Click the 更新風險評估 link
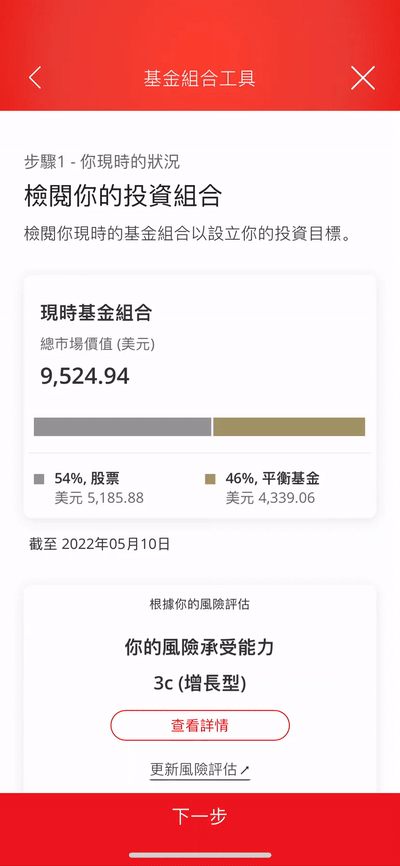This screenshot has width=400, height=866. click(x=193, y=769)
